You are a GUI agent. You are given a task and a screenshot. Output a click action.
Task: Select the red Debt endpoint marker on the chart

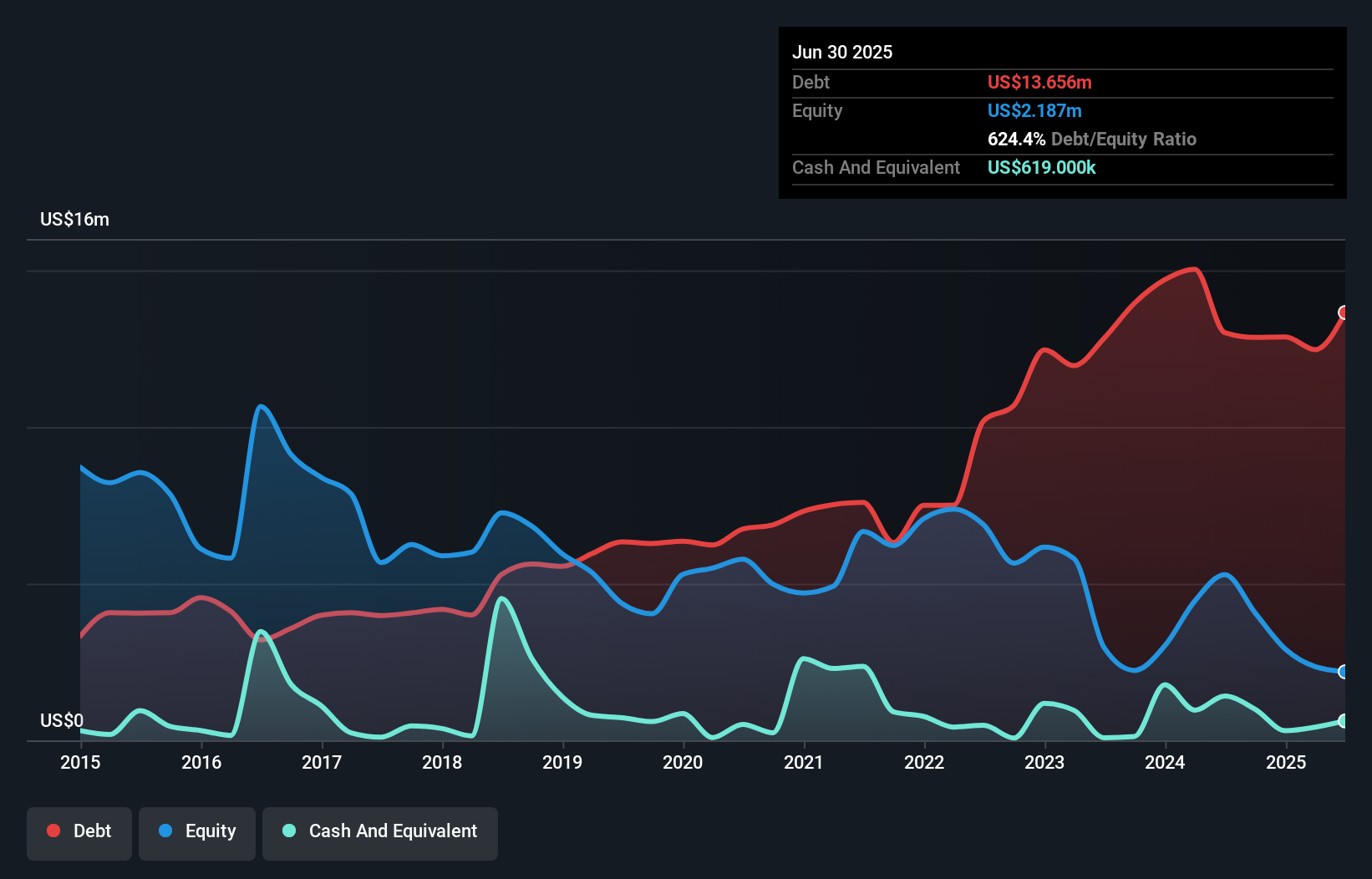(x=1344, y=313)
